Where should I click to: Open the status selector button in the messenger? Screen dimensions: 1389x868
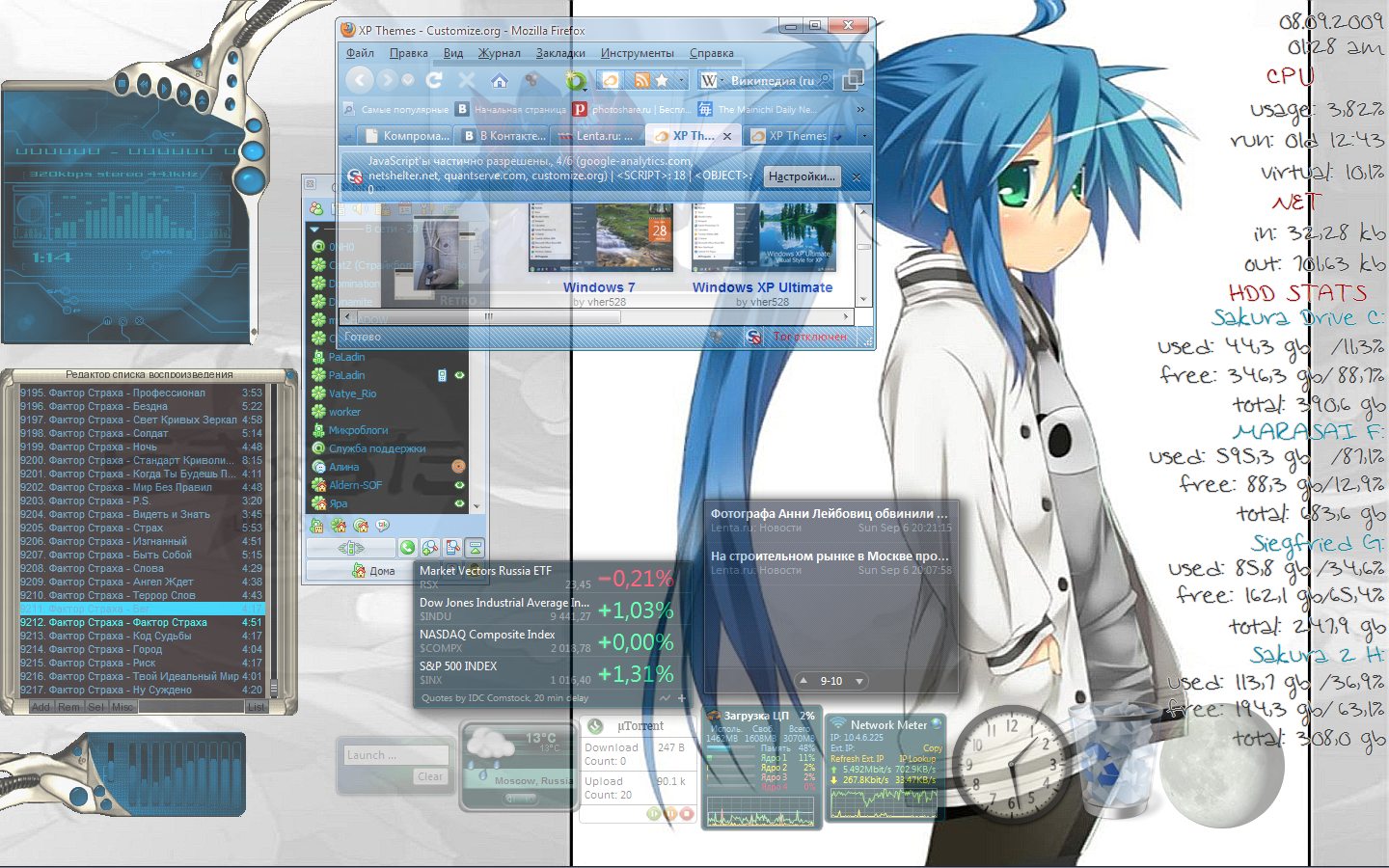(x=351, y=547)
